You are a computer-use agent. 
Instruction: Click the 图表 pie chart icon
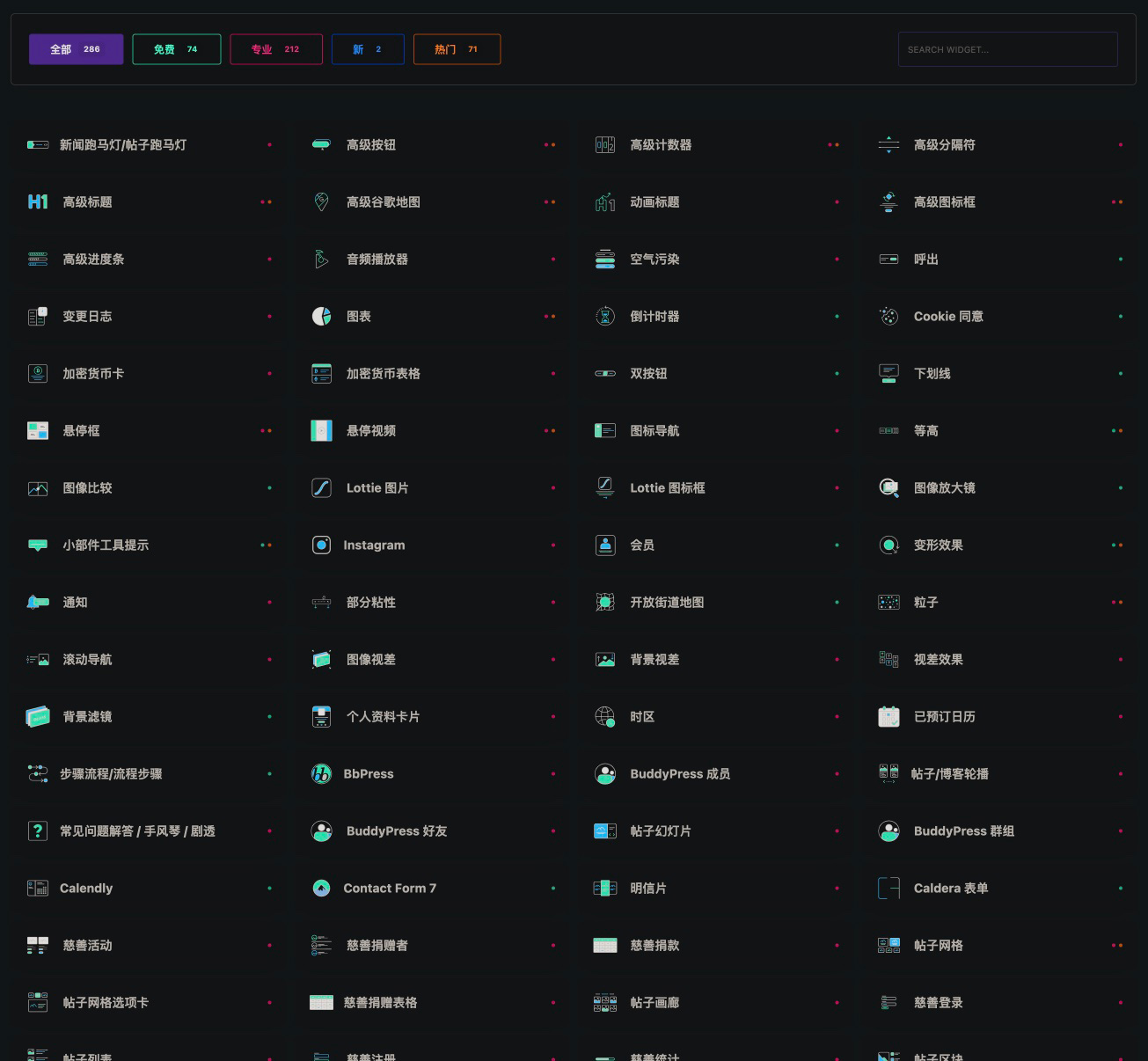[x=322, y=316]
